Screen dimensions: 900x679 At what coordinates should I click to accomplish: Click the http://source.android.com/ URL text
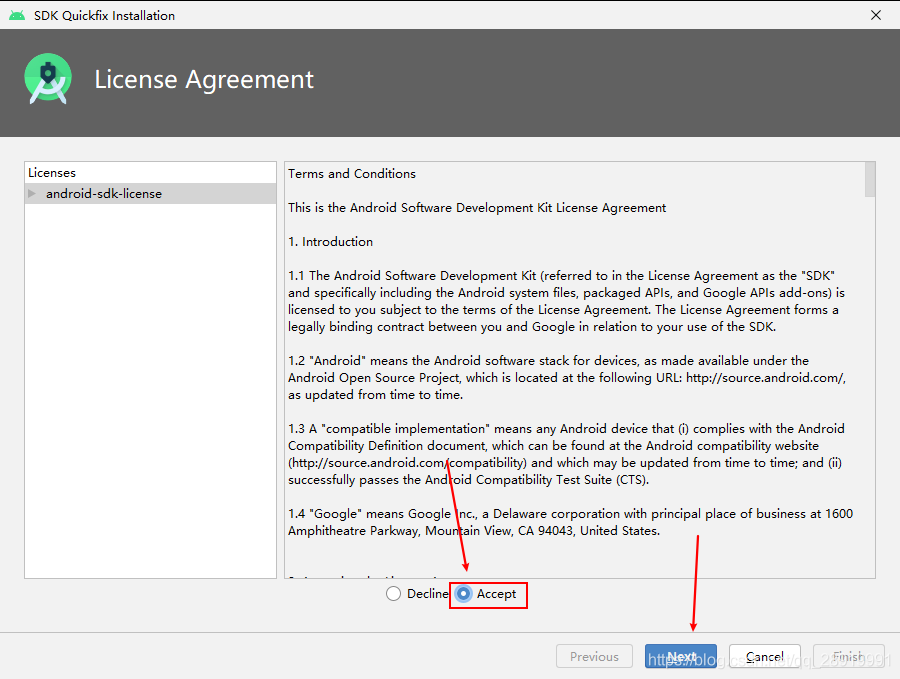pyautogui.click(x=766, y=378)
